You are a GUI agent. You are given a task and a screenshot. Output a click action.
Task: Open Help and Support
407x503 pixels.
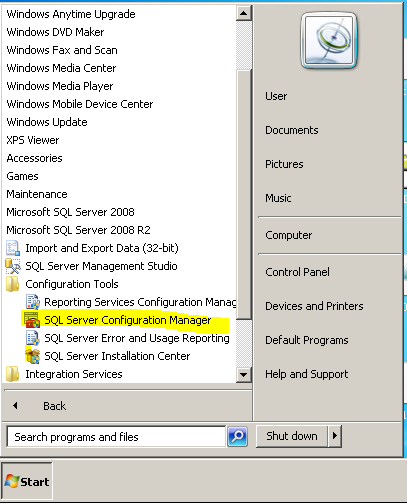(307, 374)
